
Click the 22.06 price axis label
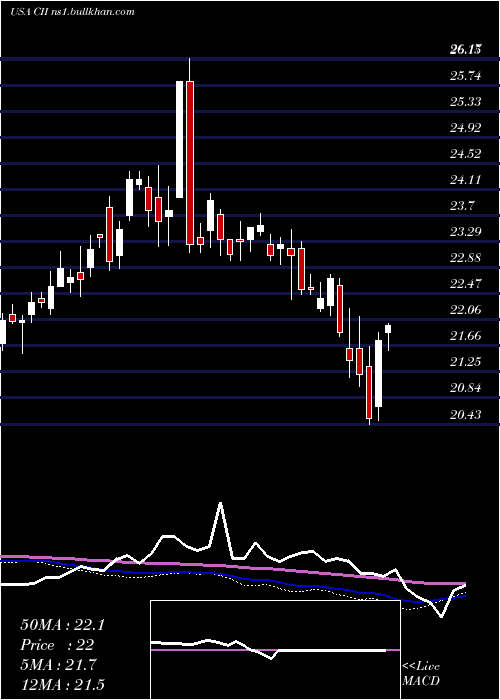(x=466, y=310)
